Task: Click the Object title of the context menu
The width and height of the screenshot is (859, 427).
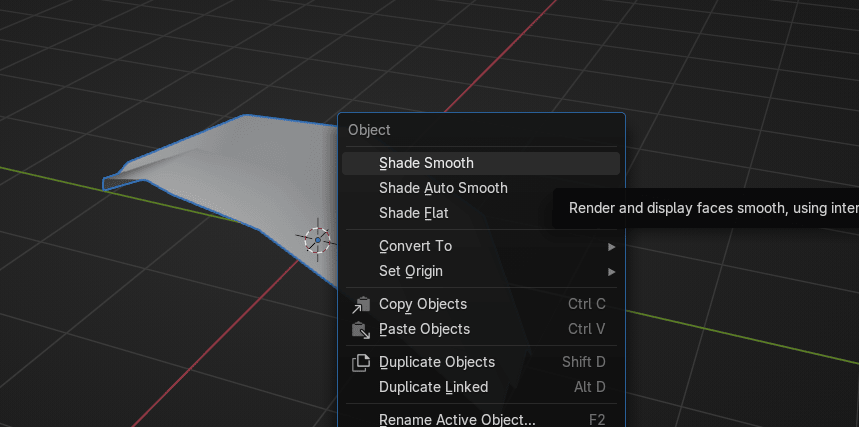Action: pyautogui.click(x=369, y=130)
